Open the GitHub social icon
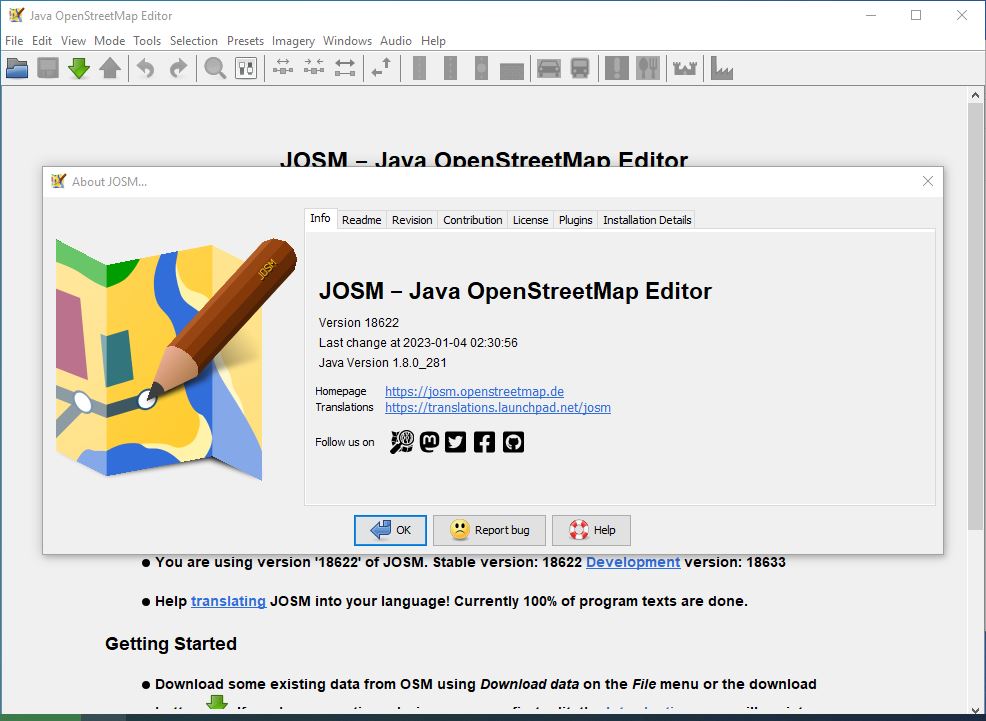This screenshot has height=721, width=986. point(513,442)
